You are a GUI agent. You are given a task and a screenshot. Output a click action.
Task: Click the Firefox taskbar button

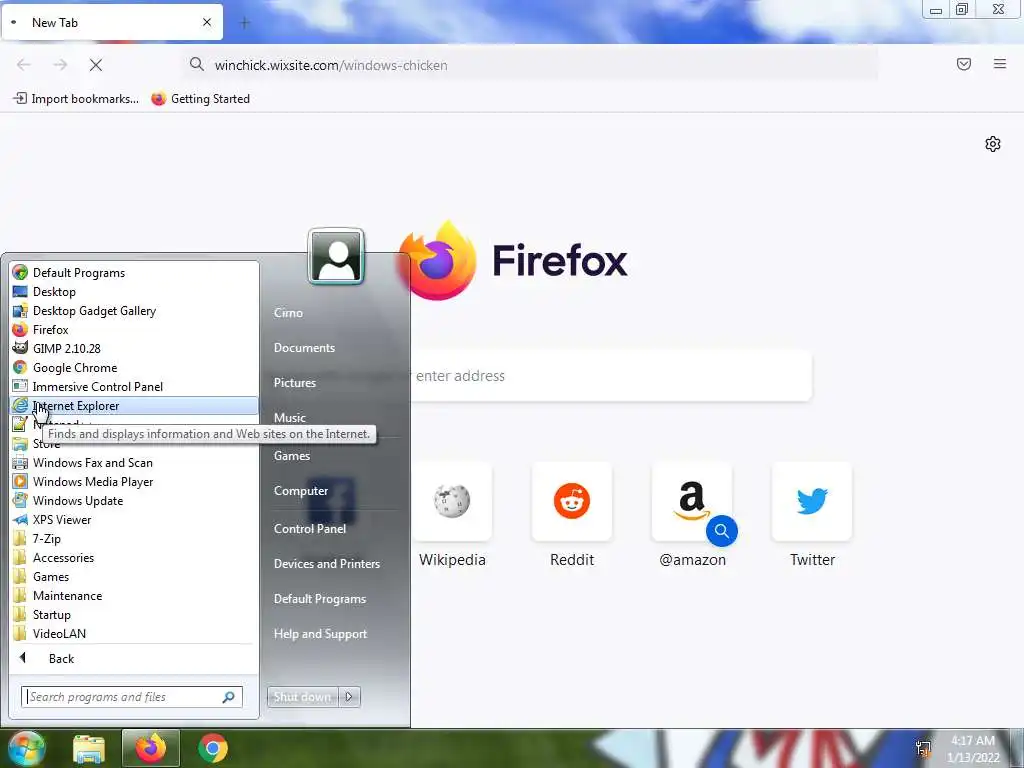click(x=150, y=748)
